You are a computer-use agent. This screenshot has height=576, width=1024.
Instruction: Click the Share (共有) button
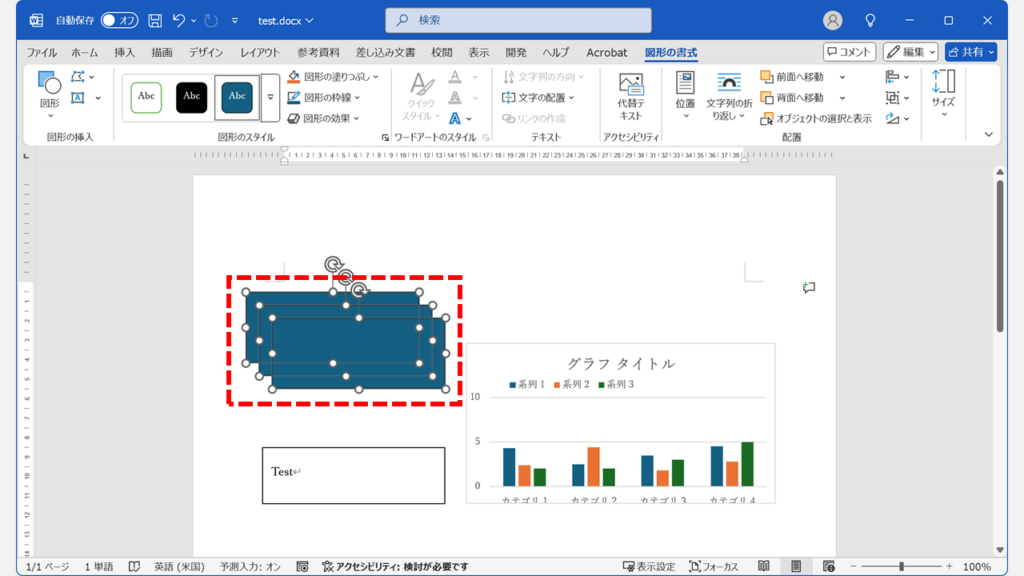pyautogui.click(x=970, y=52)
